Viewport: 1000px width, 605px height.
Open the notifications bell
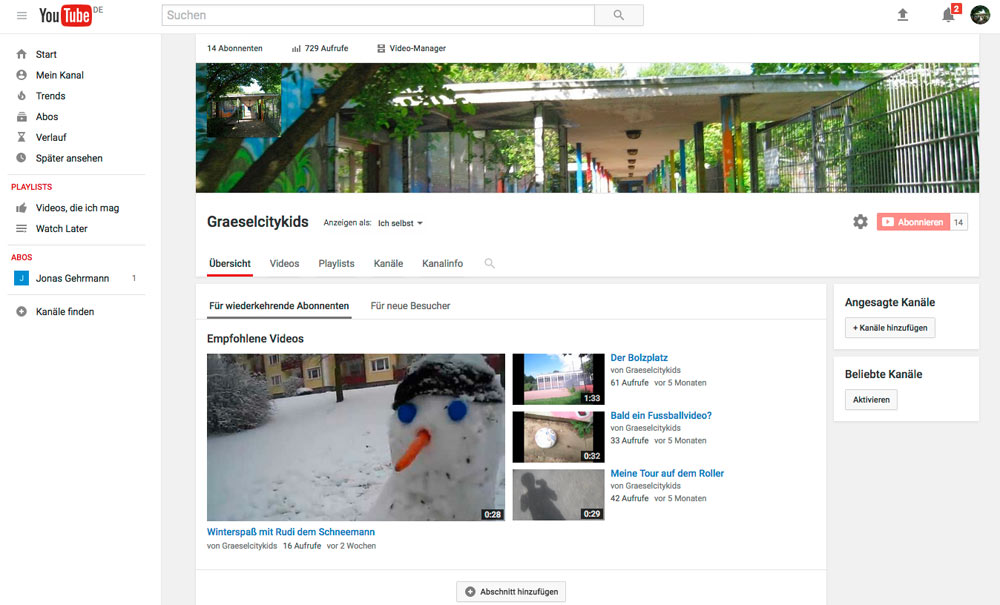[948, 15]
